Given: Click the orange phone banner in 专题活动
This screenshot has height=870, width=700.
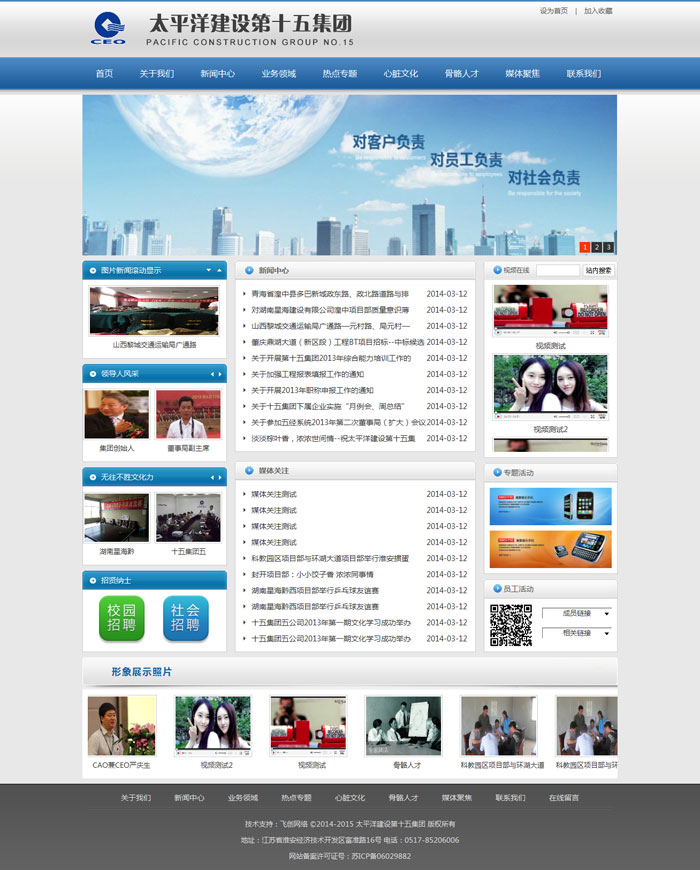Looking at the screenshot, I should click(x=551, y=549).
